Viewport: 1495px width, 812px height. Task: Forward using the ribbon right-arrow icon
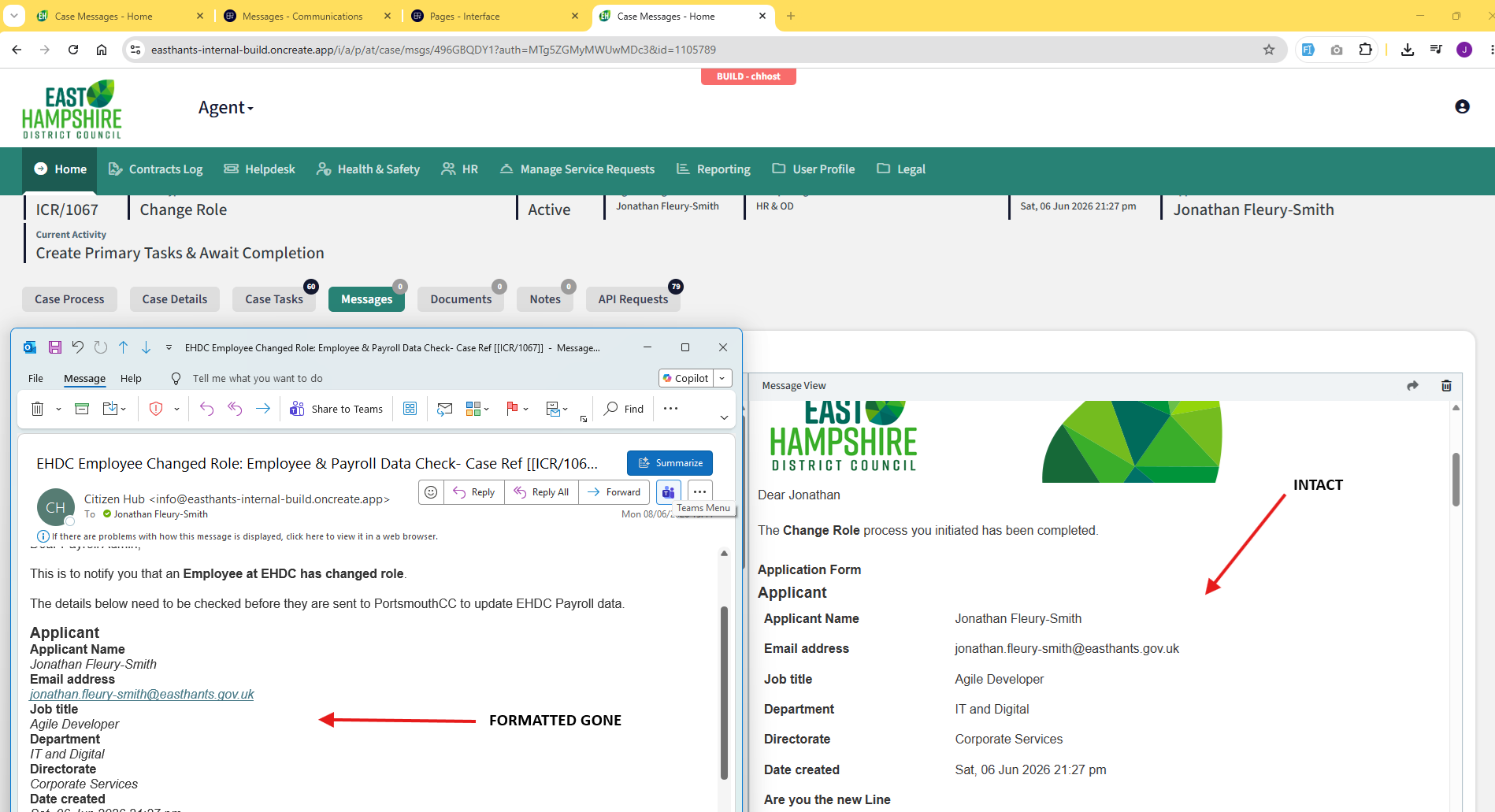(263, 409)
